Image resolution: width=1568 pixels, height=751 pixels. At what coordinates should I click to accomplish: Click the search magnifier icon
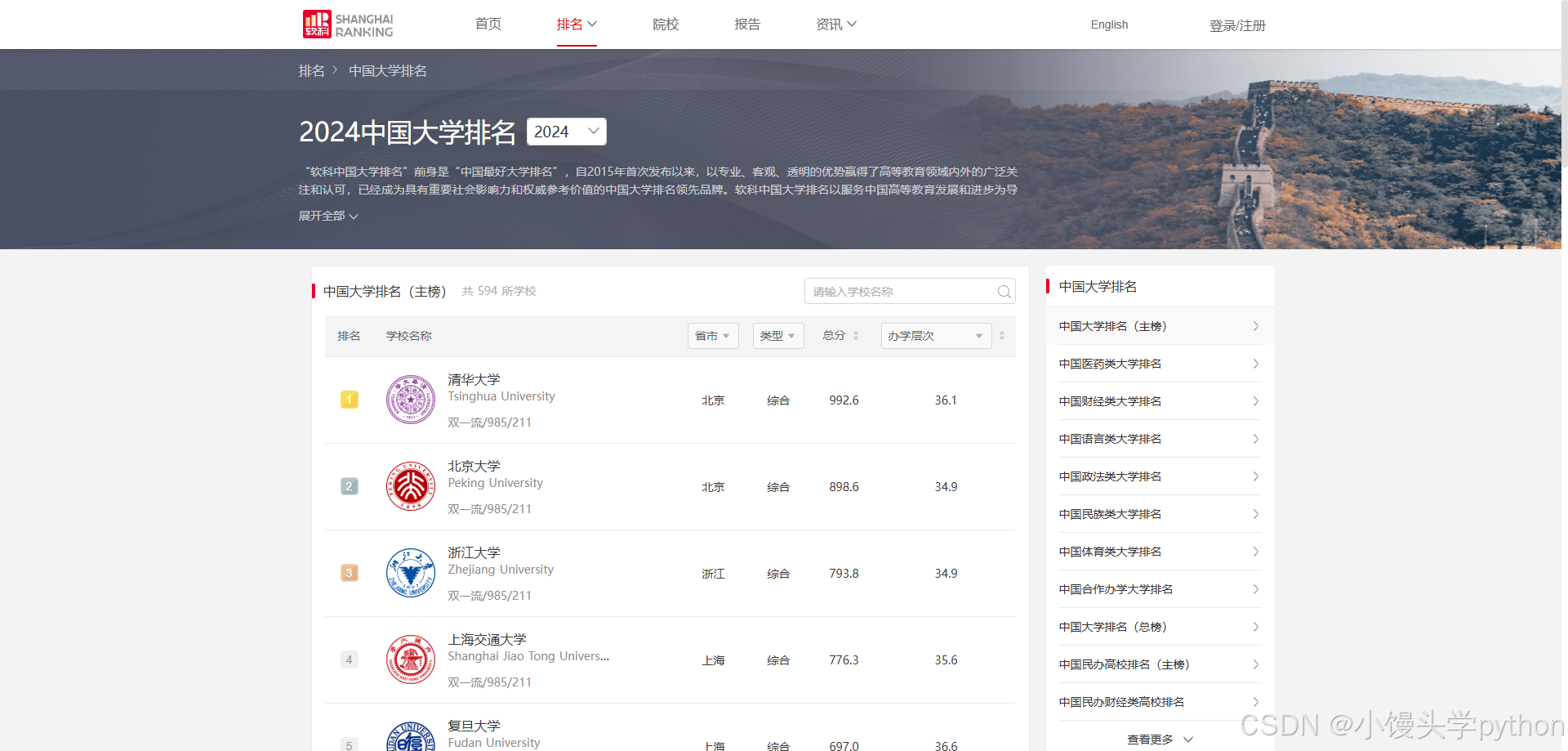click(x=1004, y=292)
